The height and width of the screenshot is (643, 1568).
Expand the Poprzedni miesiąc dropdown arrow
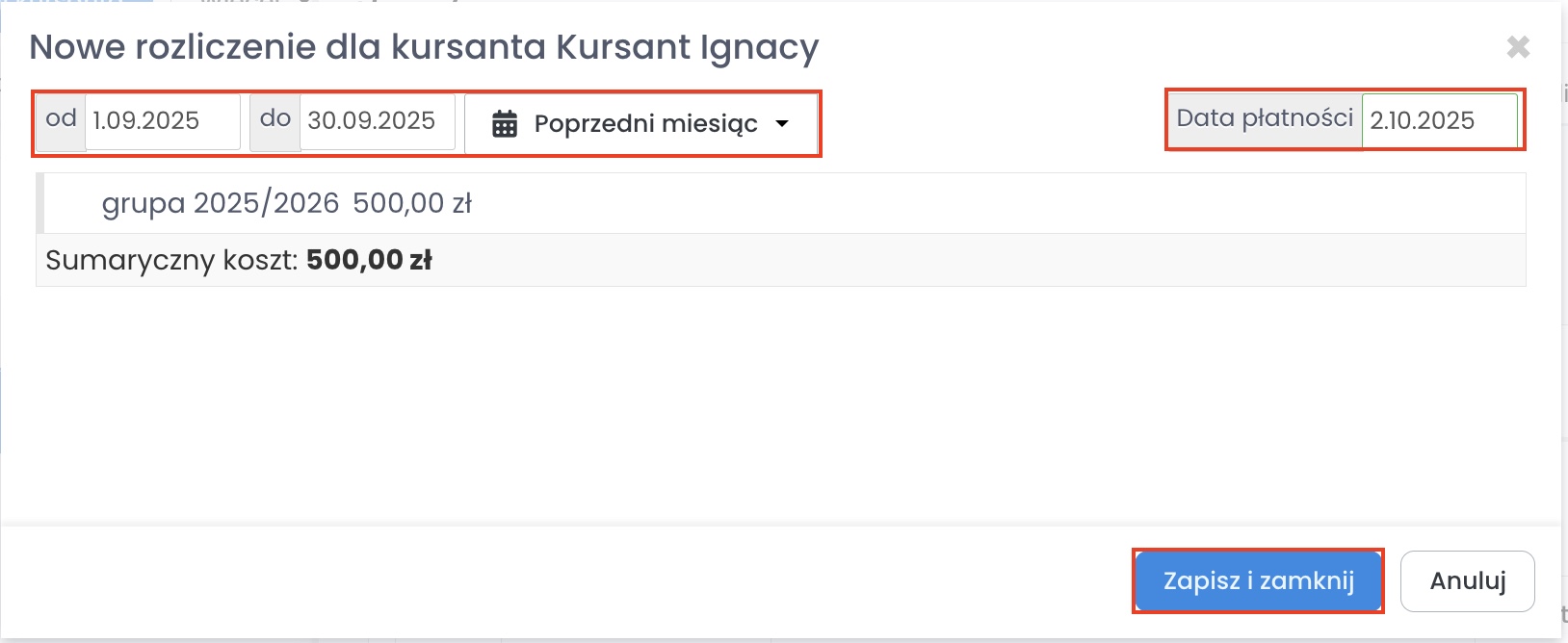pyautogui.click(x=782, y=123)
